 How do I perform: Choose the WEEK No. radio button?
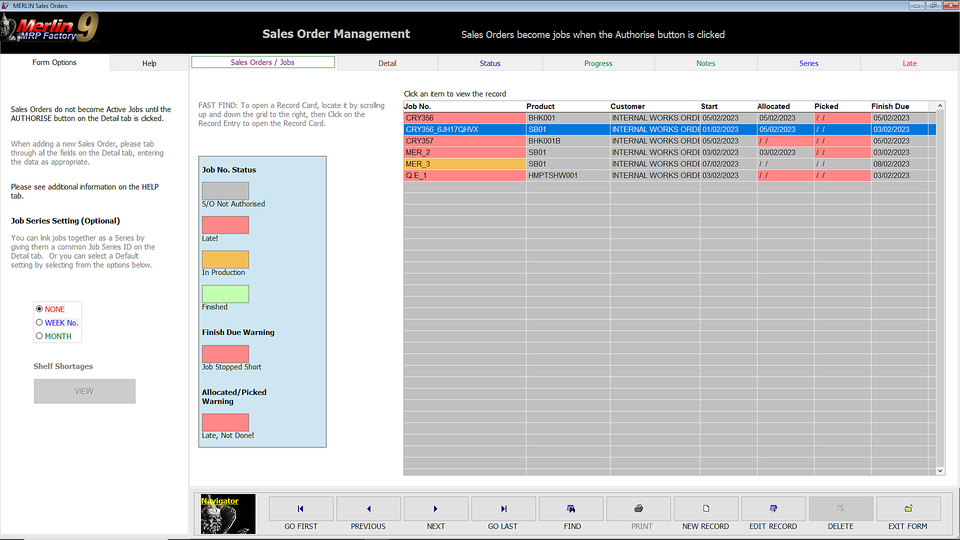(x=40, y=323)
